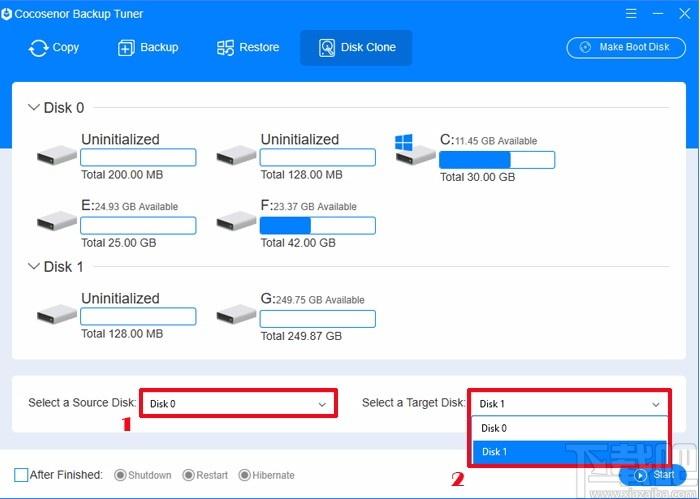
Task: Enable the After Finished checkbox
Action: click(21, 475)
